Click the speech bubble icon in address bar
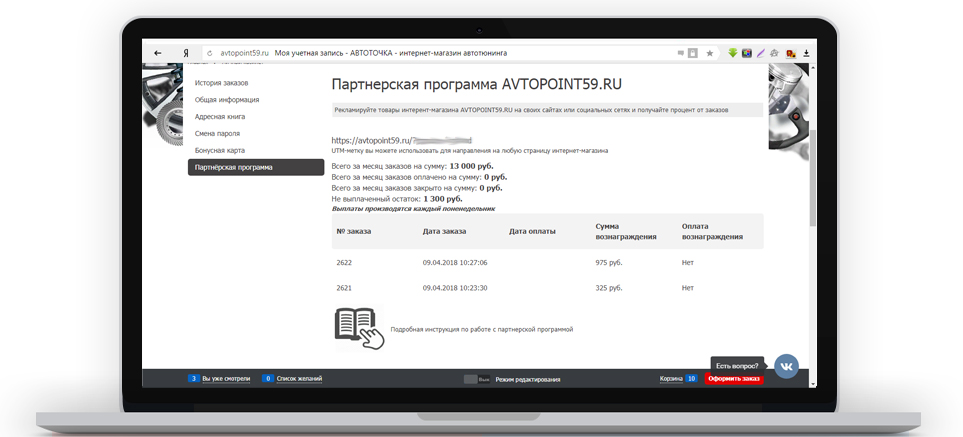 coord(680,53)
